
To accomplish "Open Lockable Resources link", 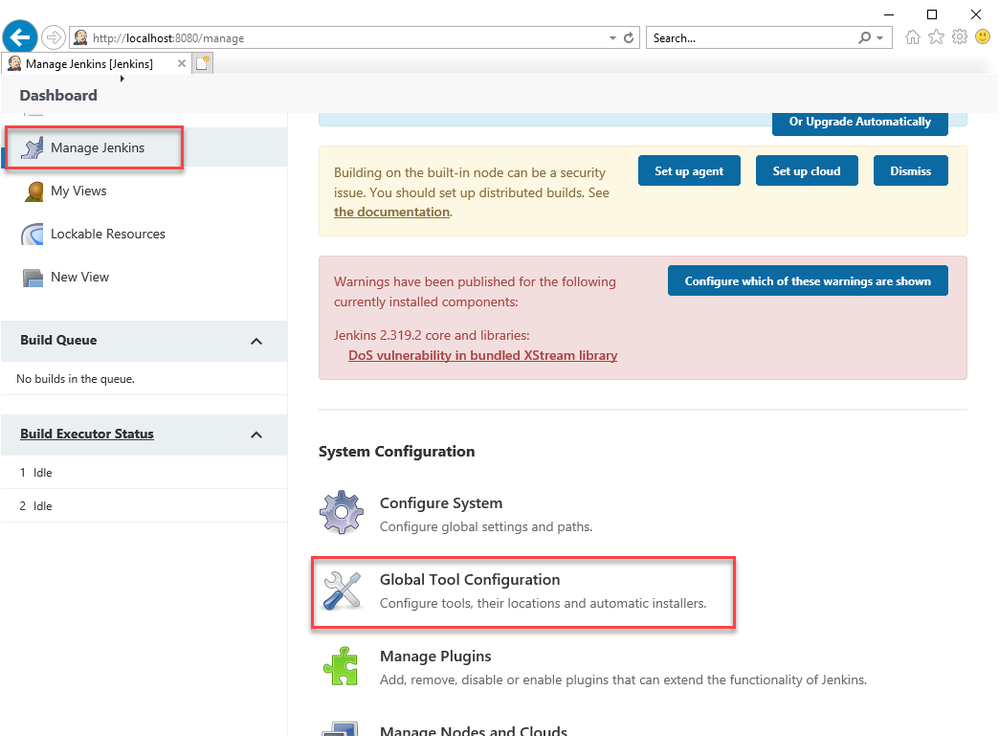I will [x=108, y=234].
